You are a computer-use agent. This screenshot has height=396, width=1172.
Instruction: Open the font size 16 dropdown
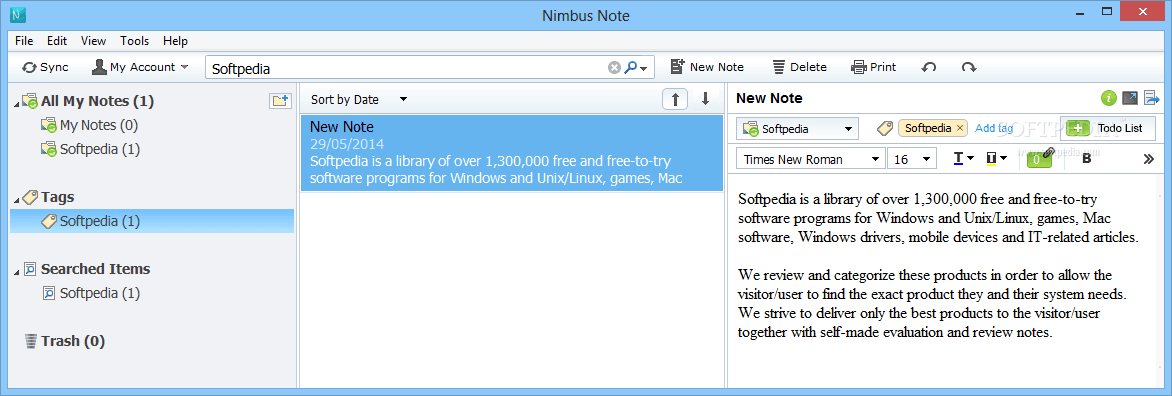[x=912, y=159]
